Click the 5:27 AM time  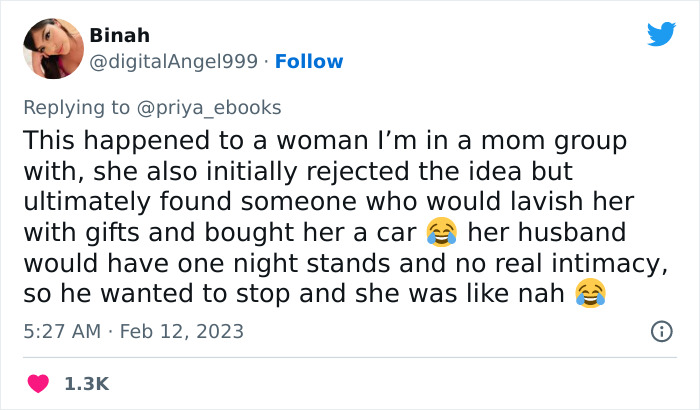pyautogui.click(x=60, y=331)
